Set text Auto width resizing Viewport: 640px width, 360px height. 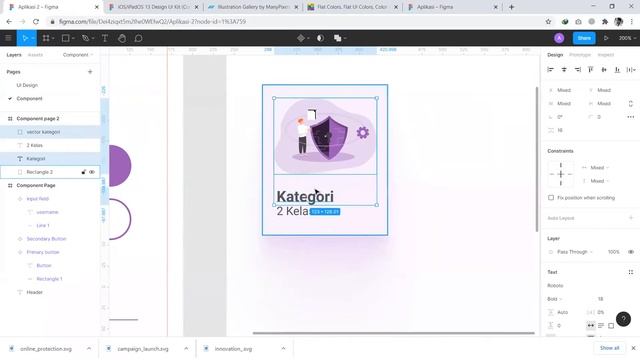click(591, 325)
